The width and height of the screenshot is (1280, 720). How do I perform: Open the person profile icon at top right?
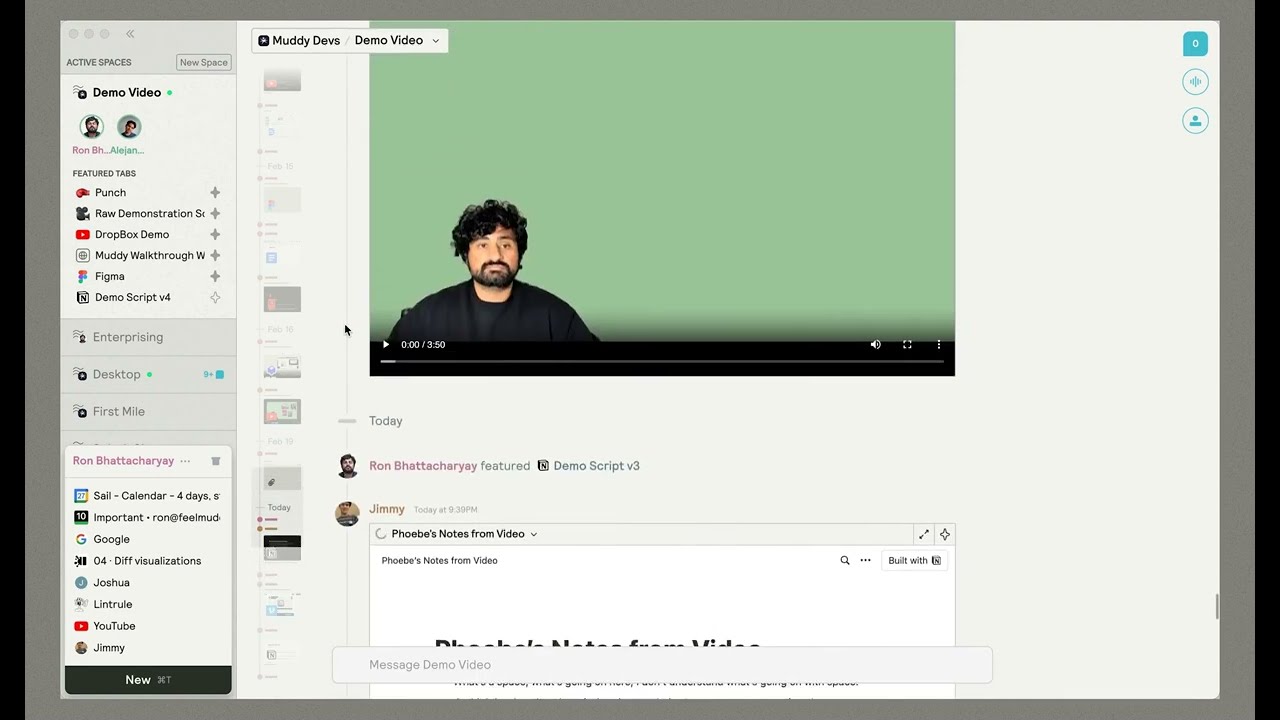[1195, 121]
